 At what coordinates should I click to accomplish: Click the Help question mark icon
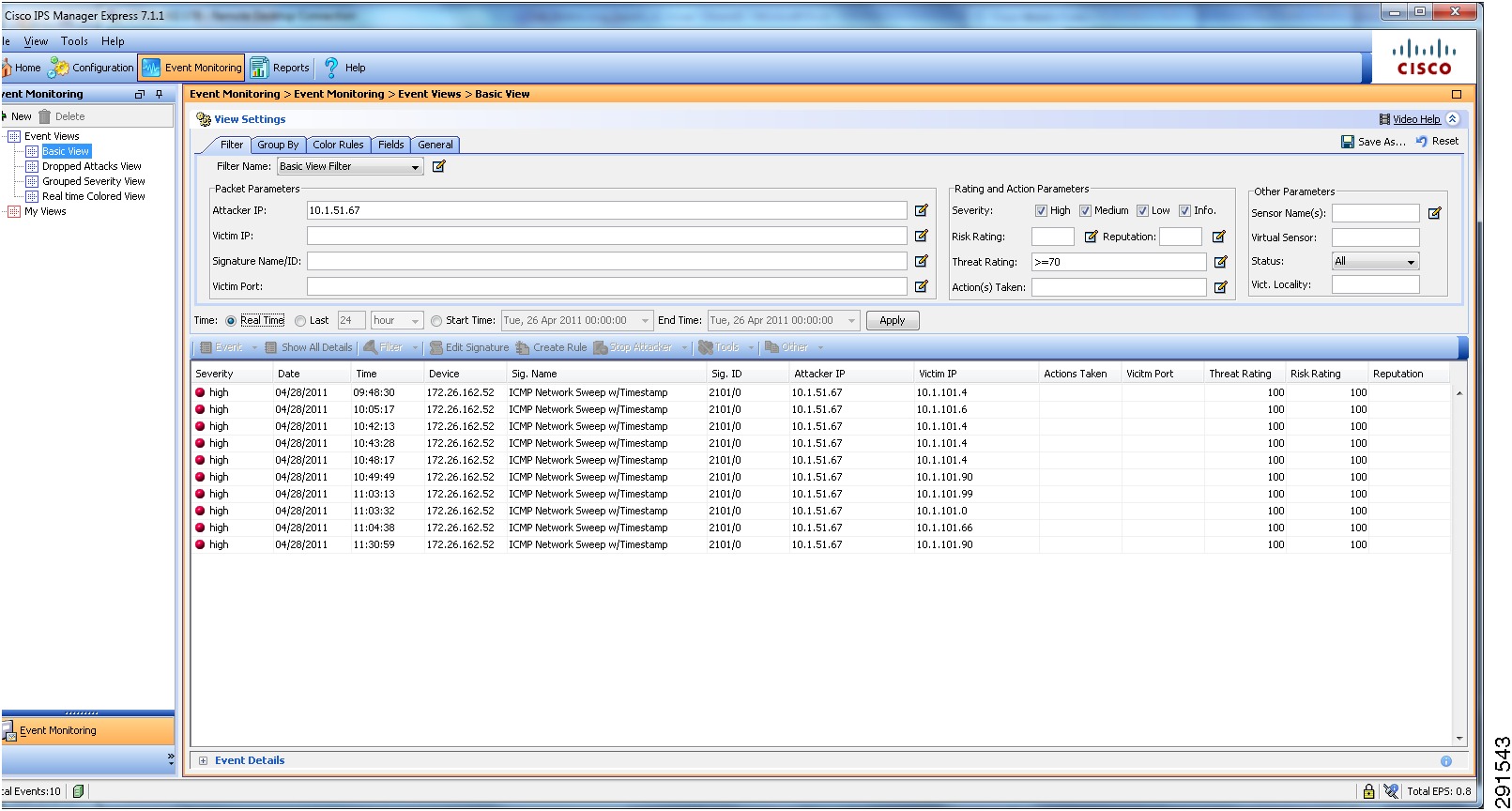[x=331, y=68]
